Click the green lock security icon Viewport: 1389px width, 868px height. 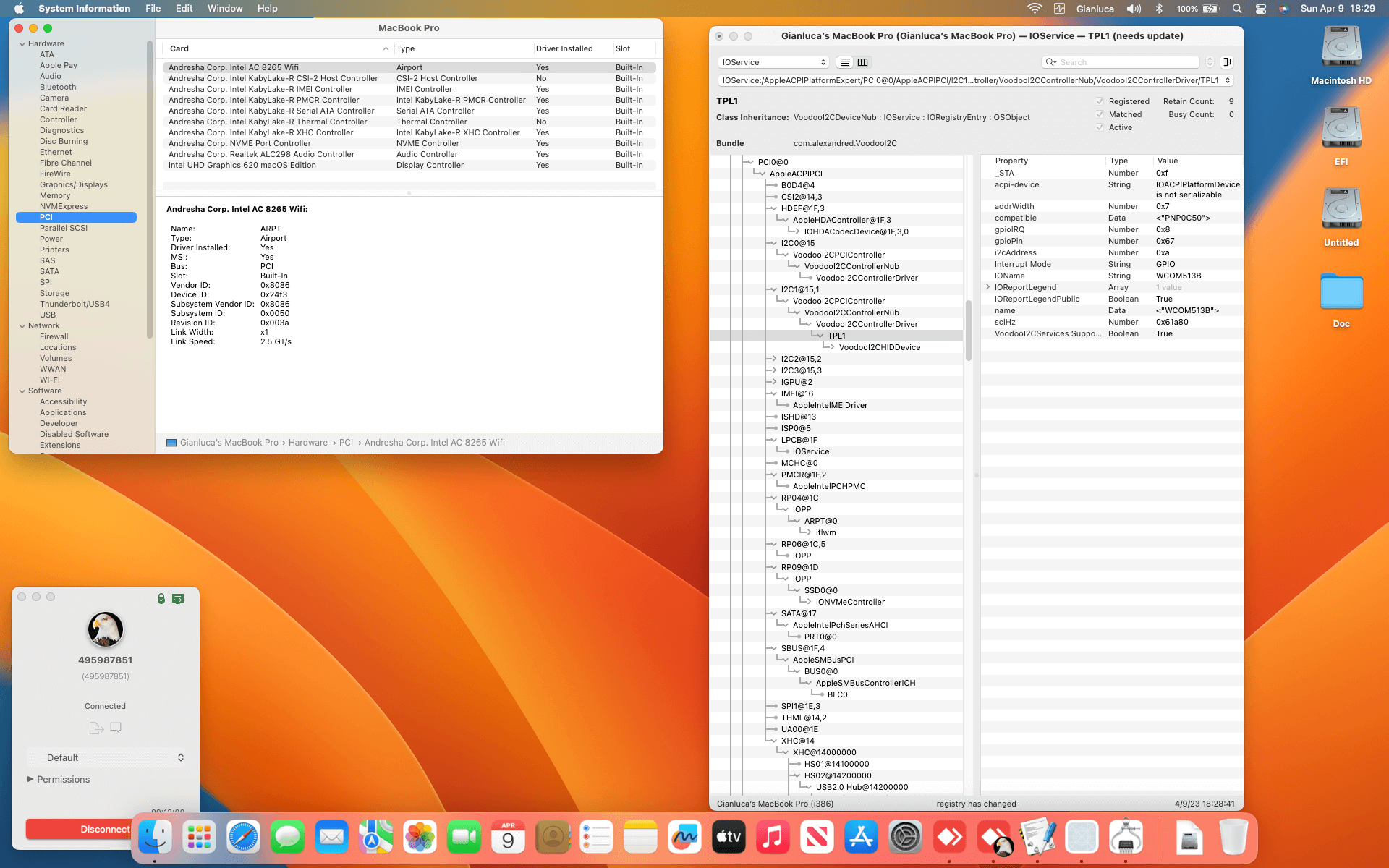(x=161, y=598)
